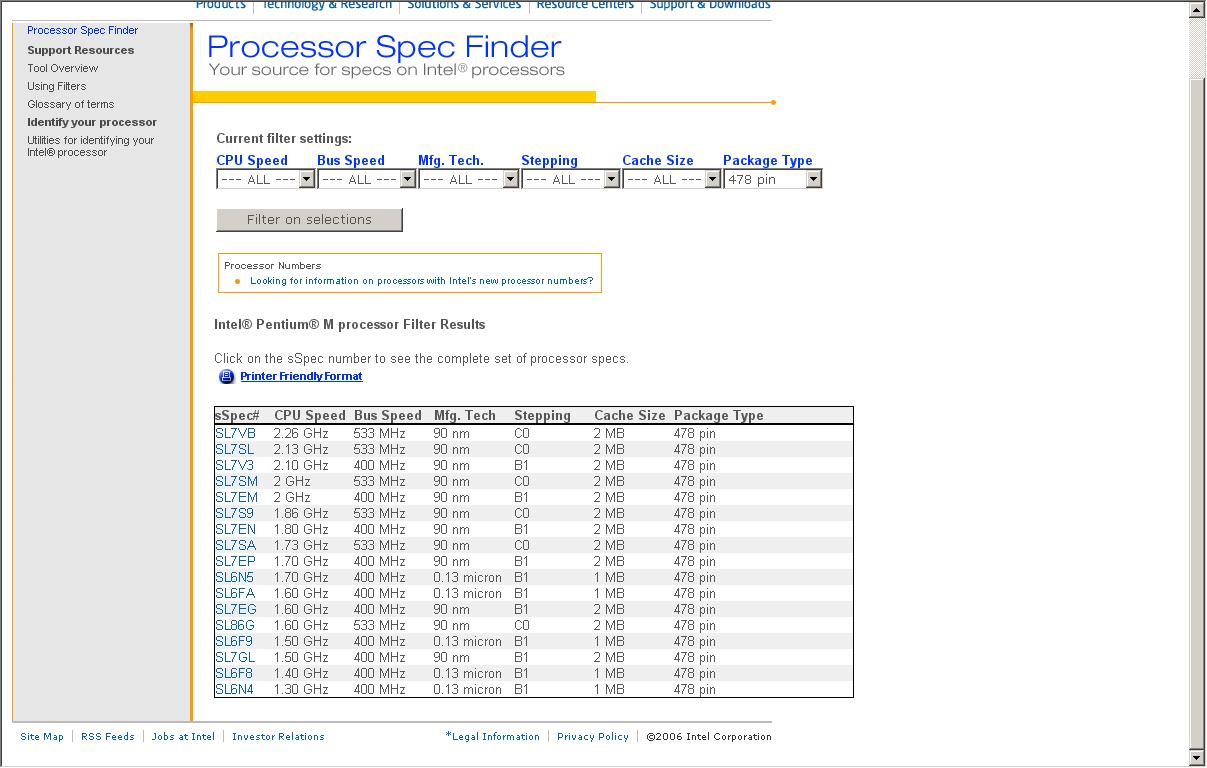Open the Jobs at Intel footer link

coord(183,737)
